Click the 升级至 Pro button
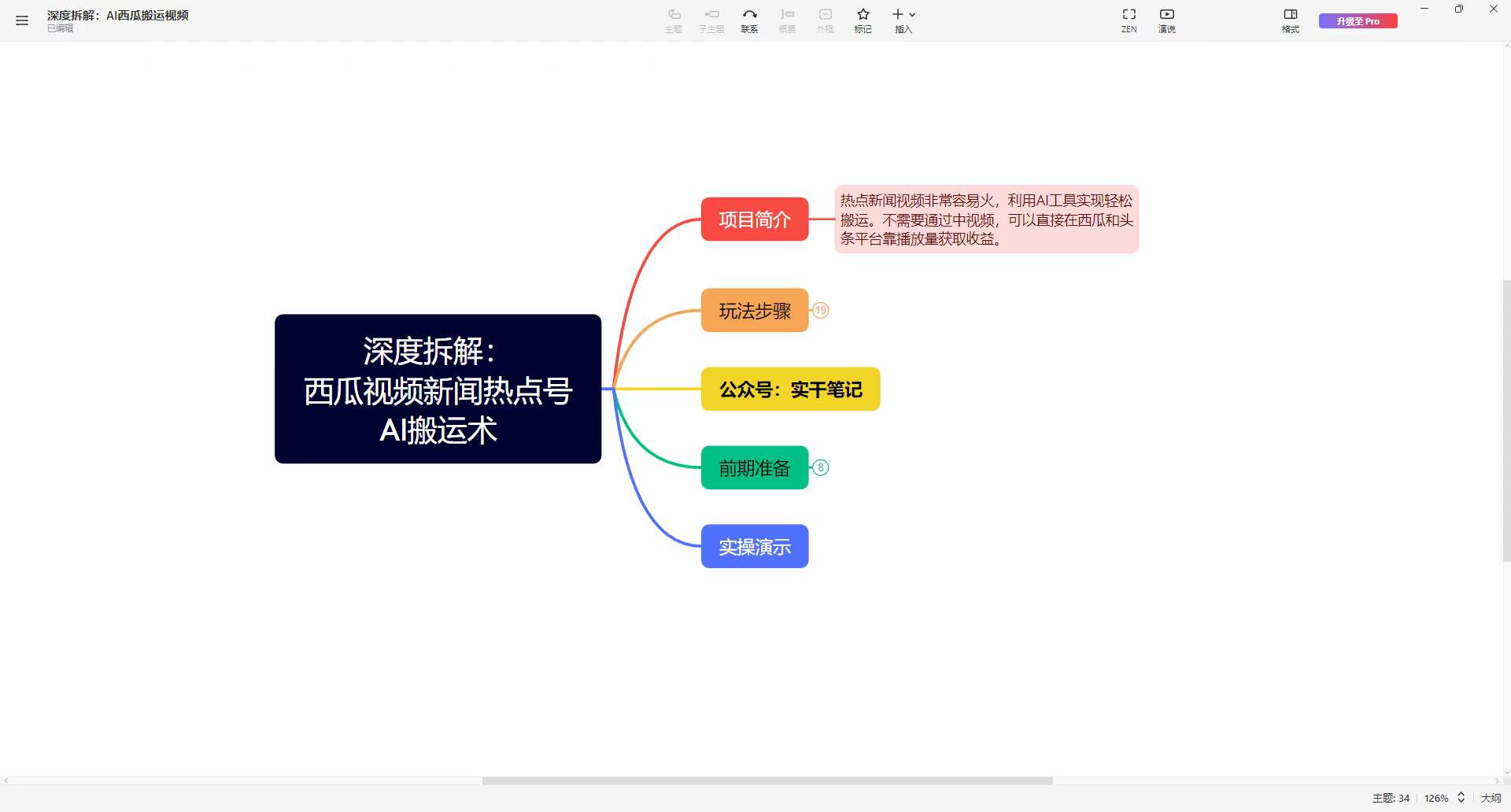This screenshot has width=1511, height=812. coord(1358,20)
